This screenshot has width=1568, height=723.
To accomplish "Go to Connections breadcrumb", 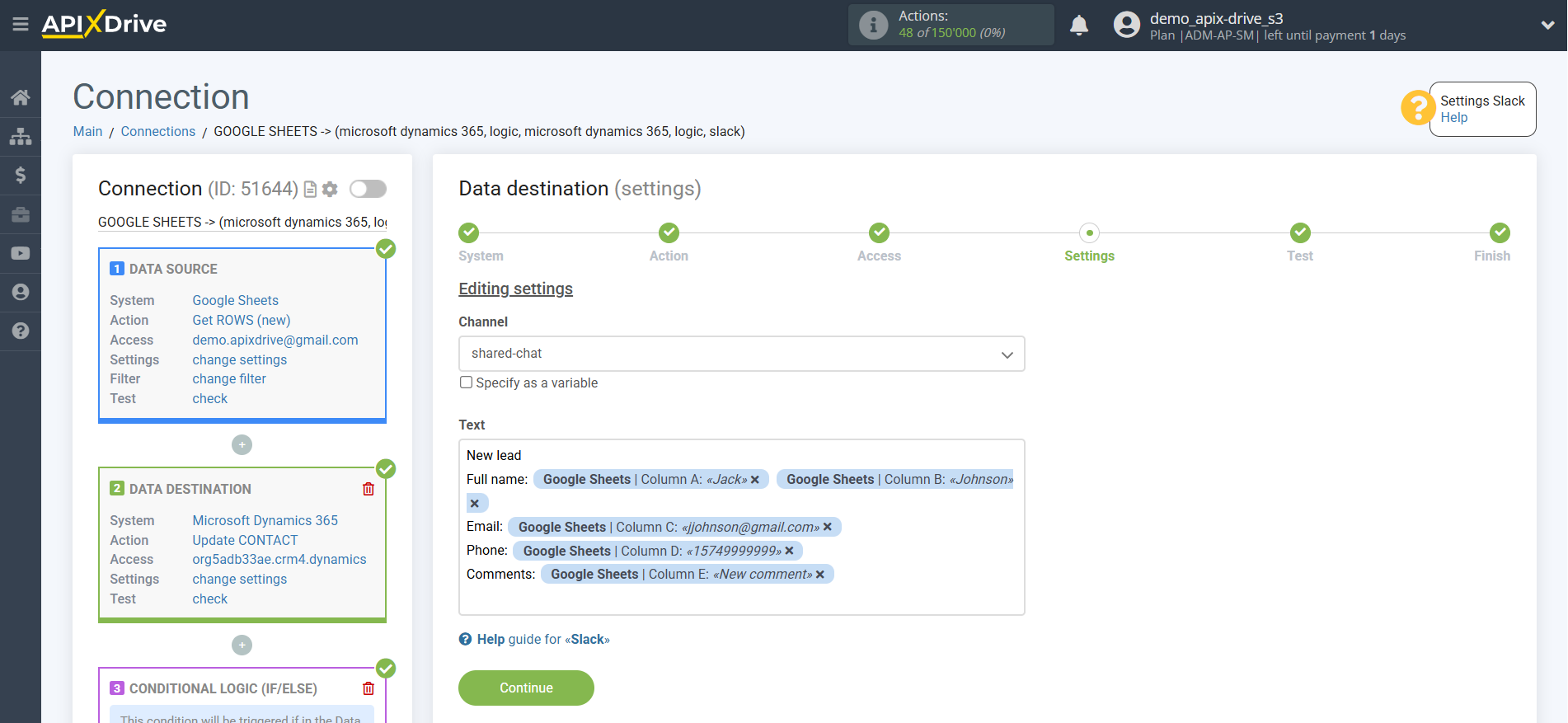I will 158,132.
